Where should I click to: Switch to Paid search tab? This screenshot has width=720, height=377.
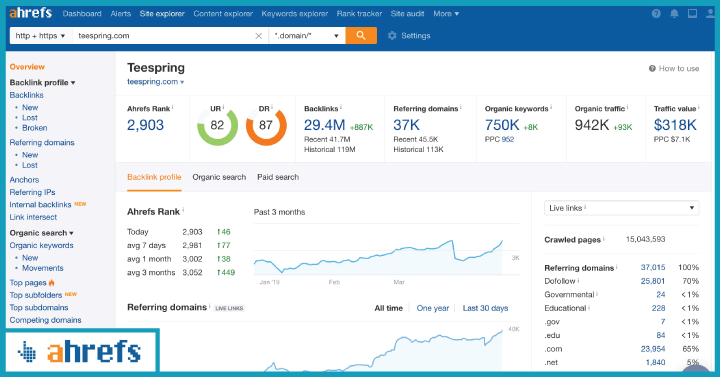coord(278,177)
